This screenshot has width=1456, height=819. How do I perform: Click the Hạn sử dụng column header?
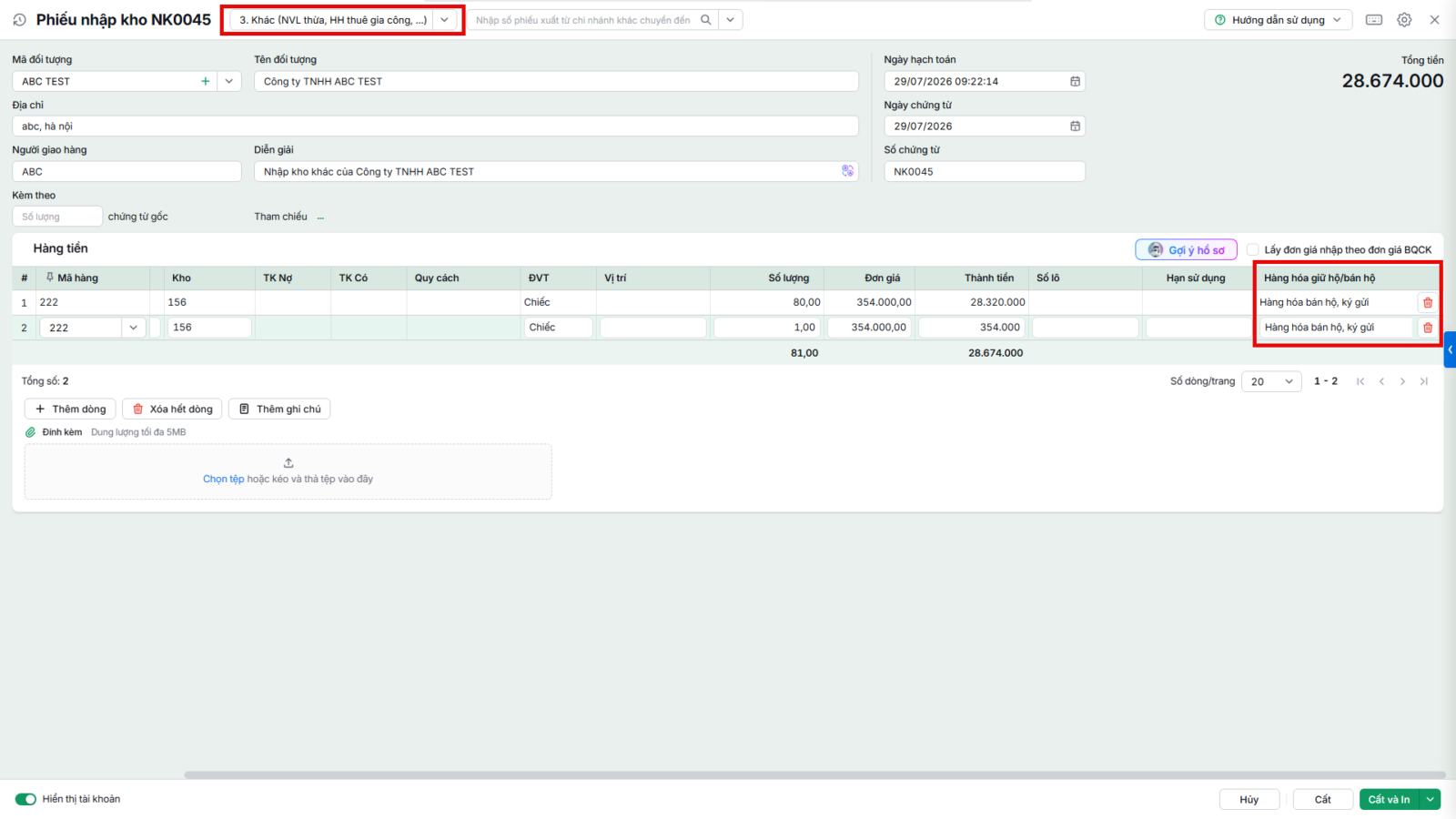(1196, 278)
